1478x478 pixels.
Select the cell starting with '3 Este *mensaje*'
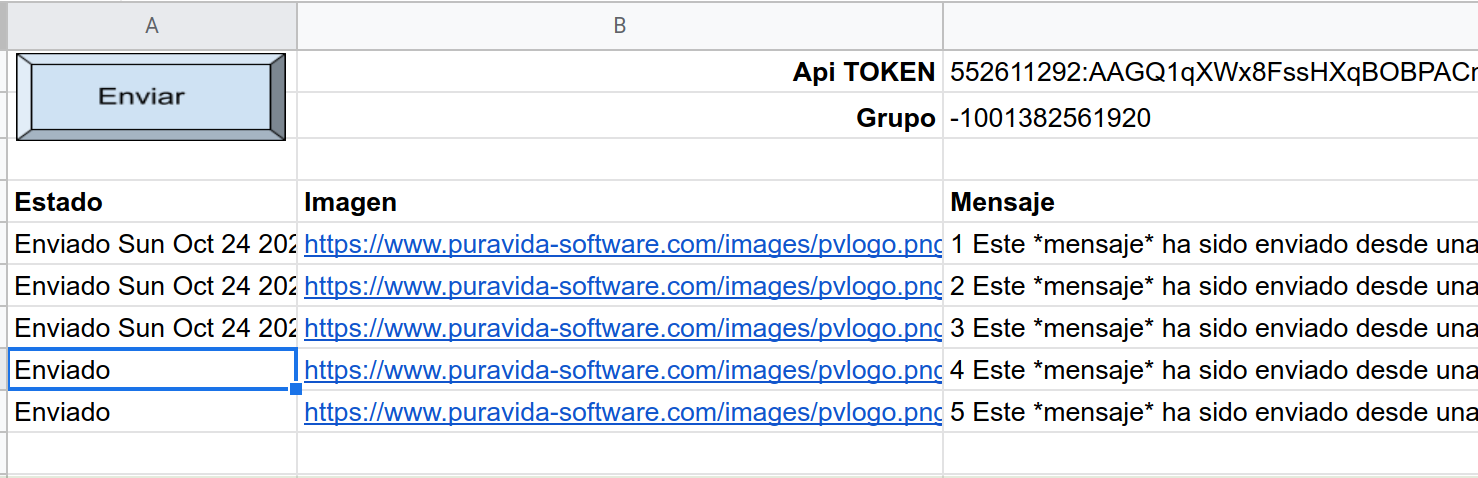coord(1211,328)
